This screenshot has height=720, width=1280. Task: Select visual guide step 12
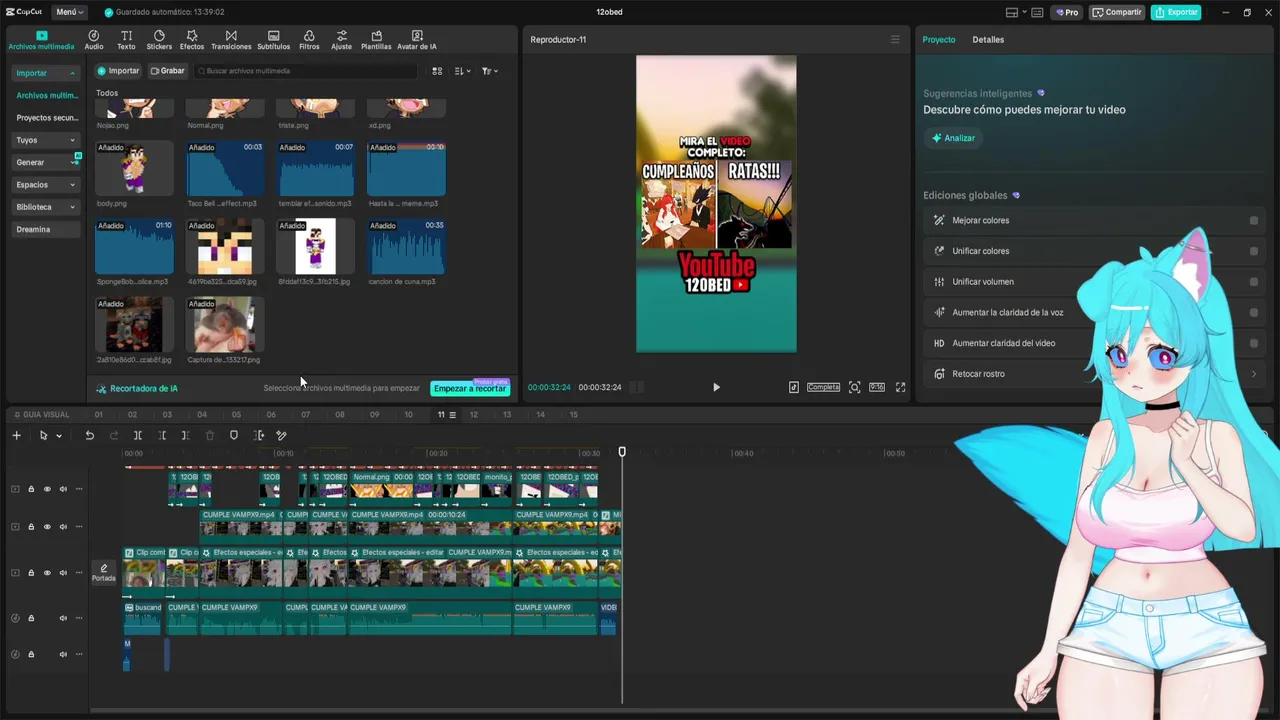click(x=474, y=415)
